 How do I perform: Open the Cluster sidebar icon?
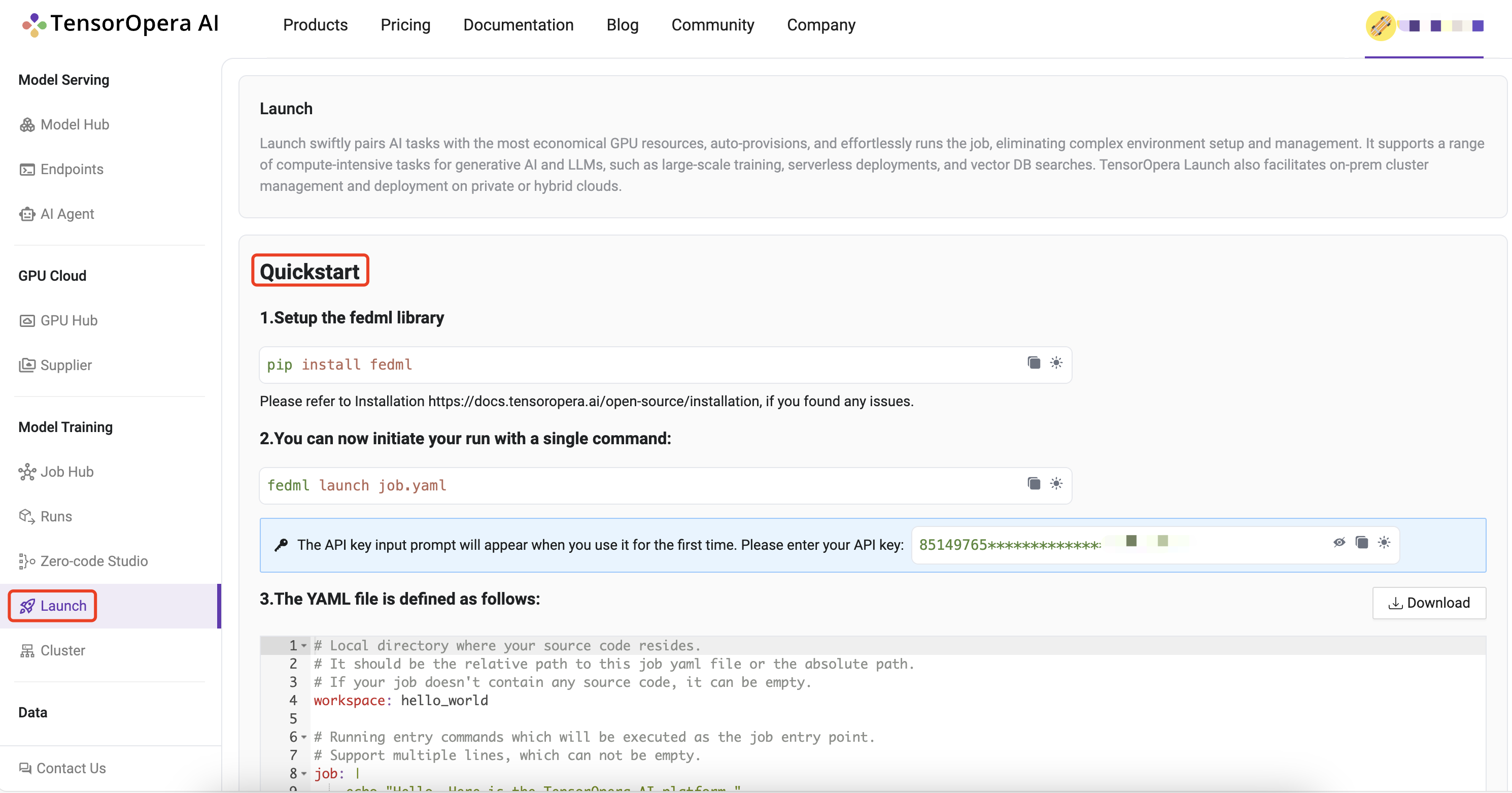(x=27, y=650)
